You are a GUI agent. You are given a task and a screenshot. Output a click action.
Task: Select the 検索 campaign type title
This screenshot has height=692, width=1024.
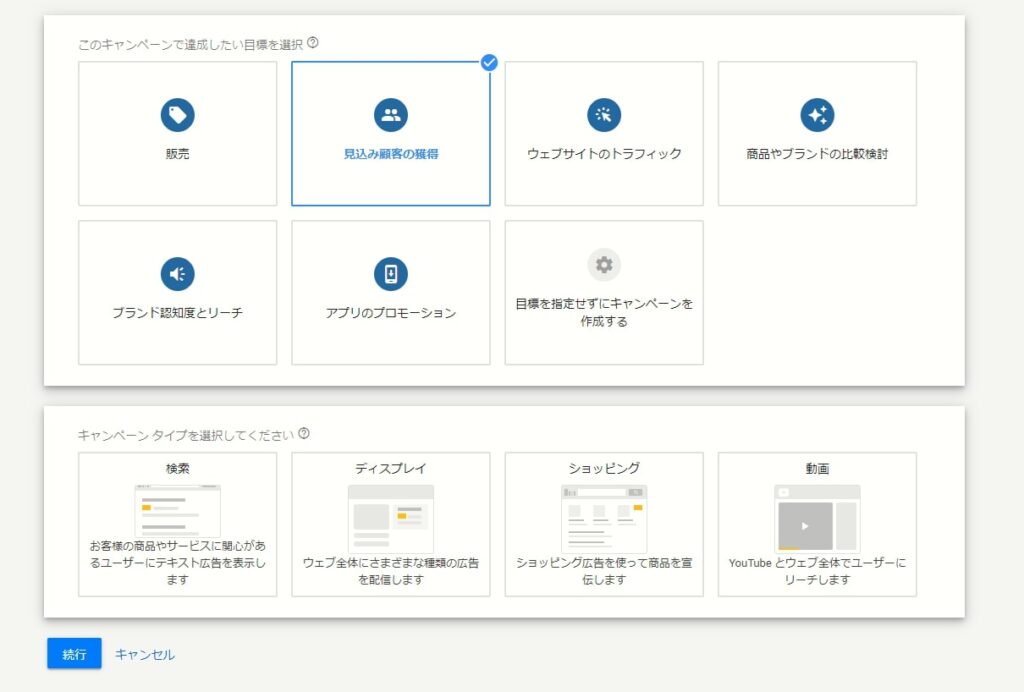click(x=178, y=468)
